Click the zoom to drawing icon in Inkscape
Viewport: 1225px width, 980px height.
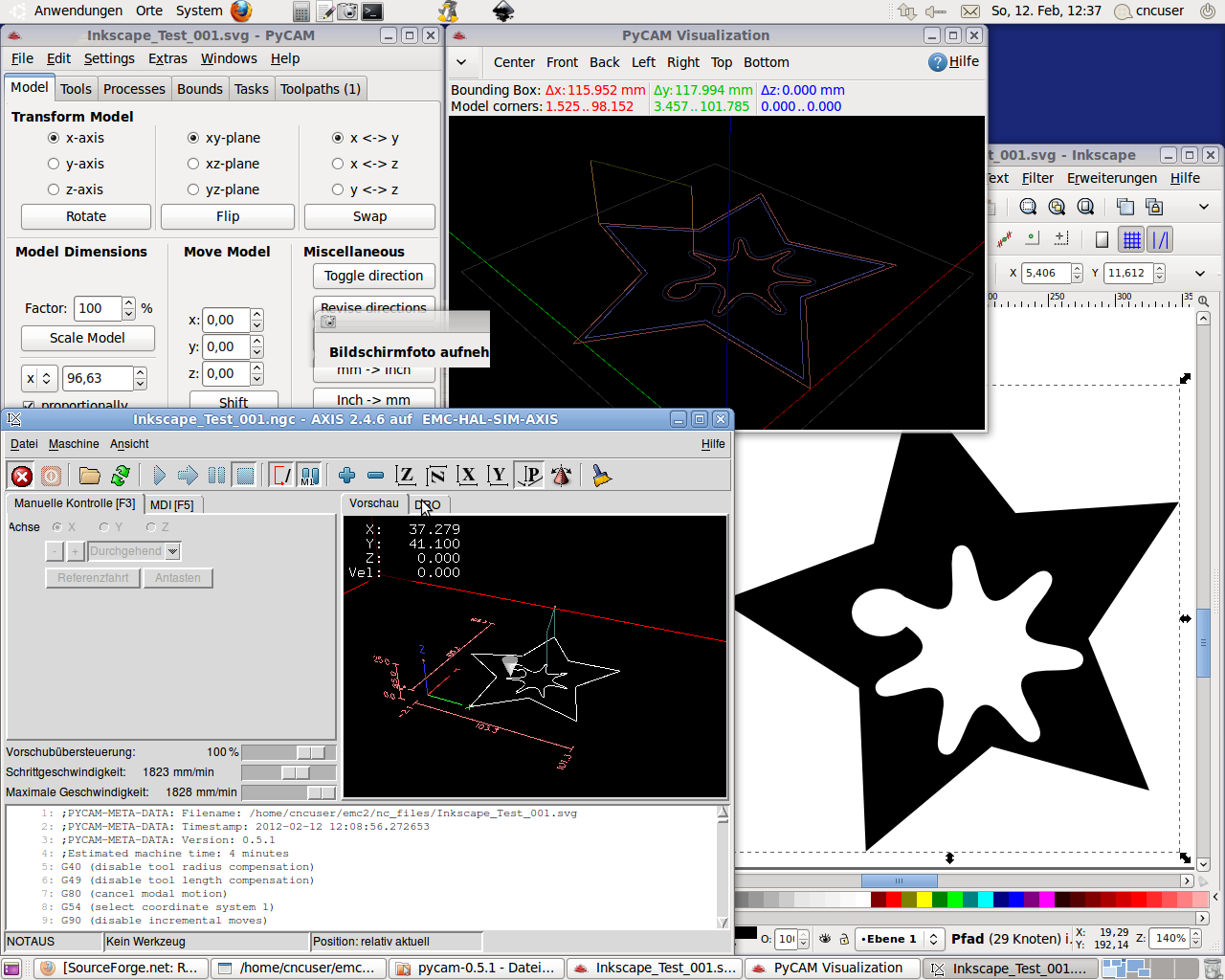click(1057, 207)
